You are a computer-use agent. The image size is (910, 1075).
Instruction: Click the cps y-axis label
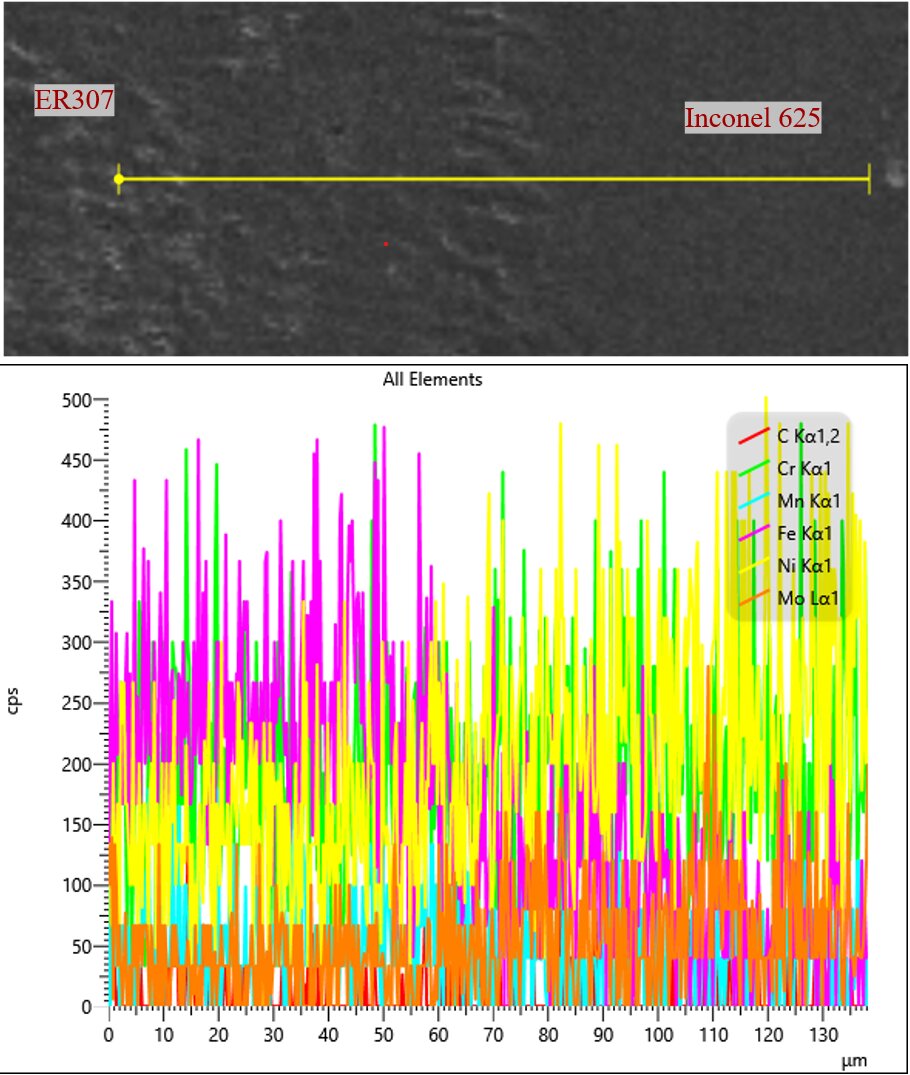(x=13, y=701)
